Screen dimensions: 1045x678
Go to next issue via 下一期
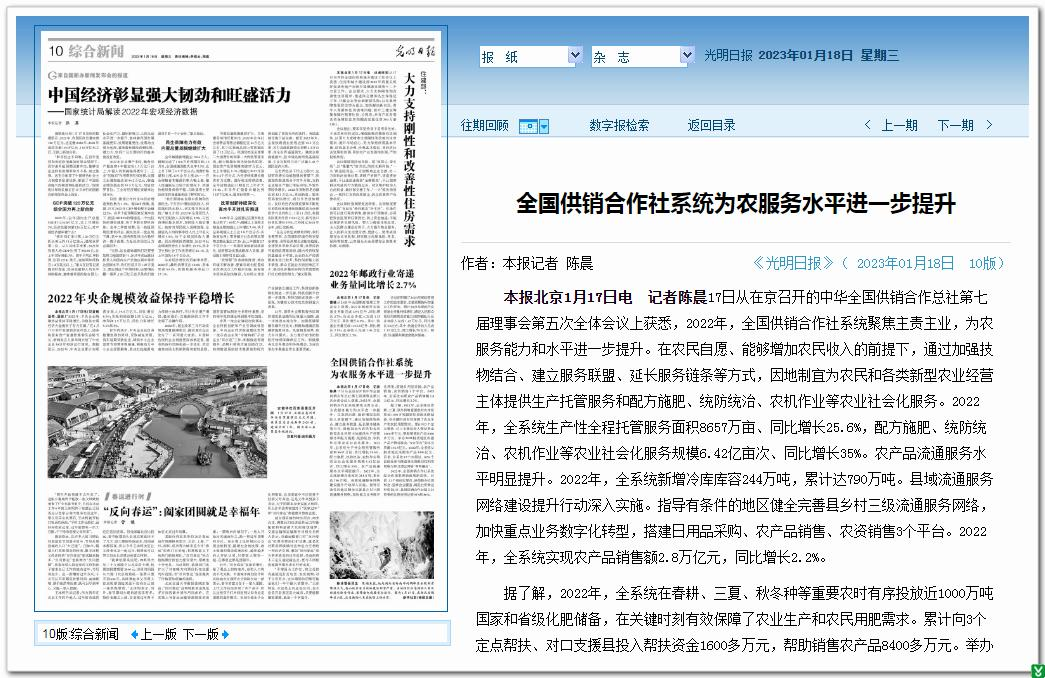pos(955,125)
